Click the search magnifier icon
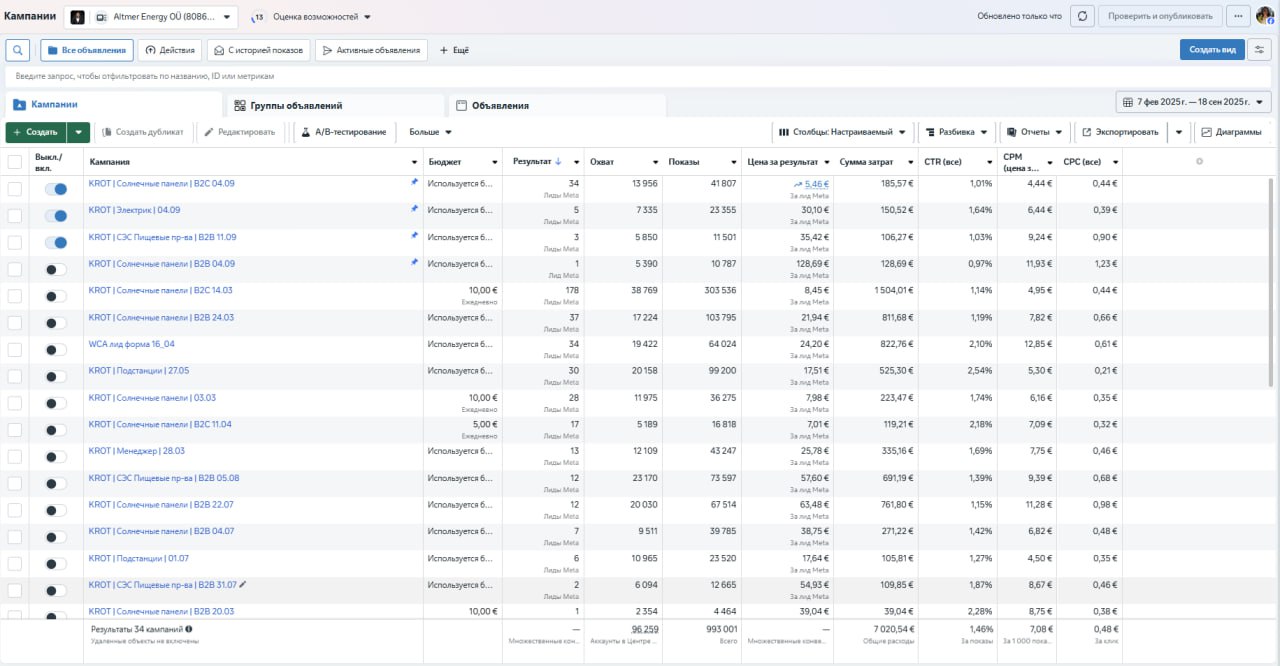 [17, 50]
